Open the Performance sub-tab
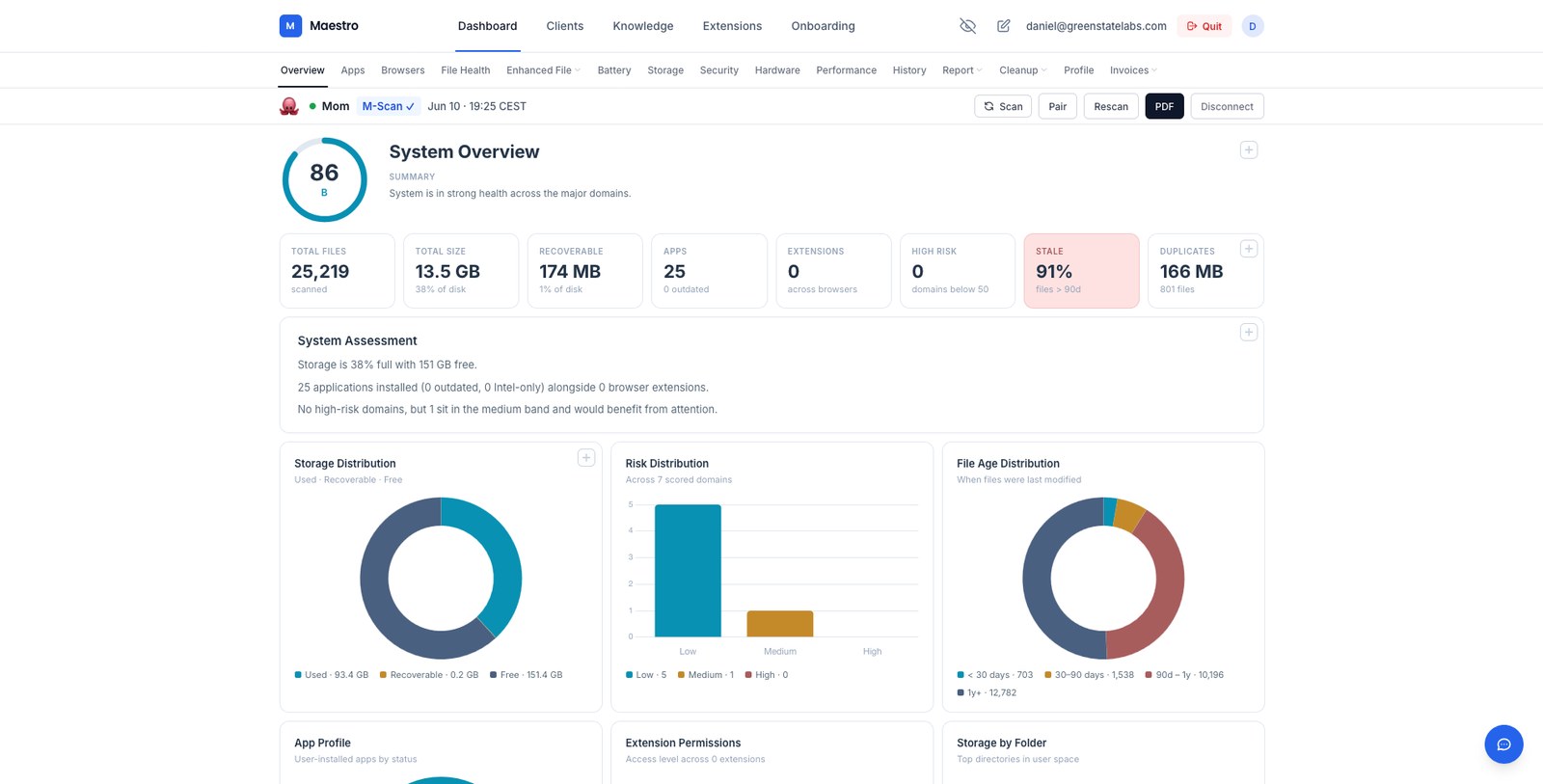The width and height of the screenshot is (1543, 784). [x=847, y=70]
